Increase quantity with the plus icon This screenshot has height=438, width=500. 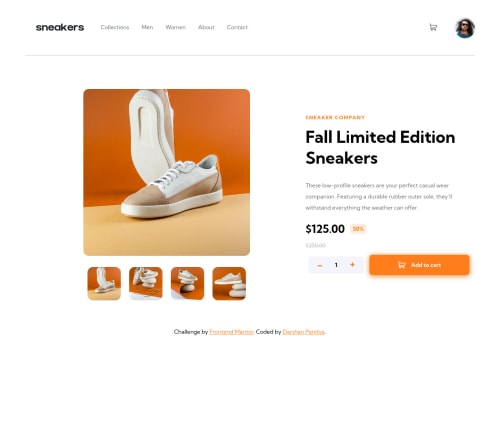click(x=352, y=265)
